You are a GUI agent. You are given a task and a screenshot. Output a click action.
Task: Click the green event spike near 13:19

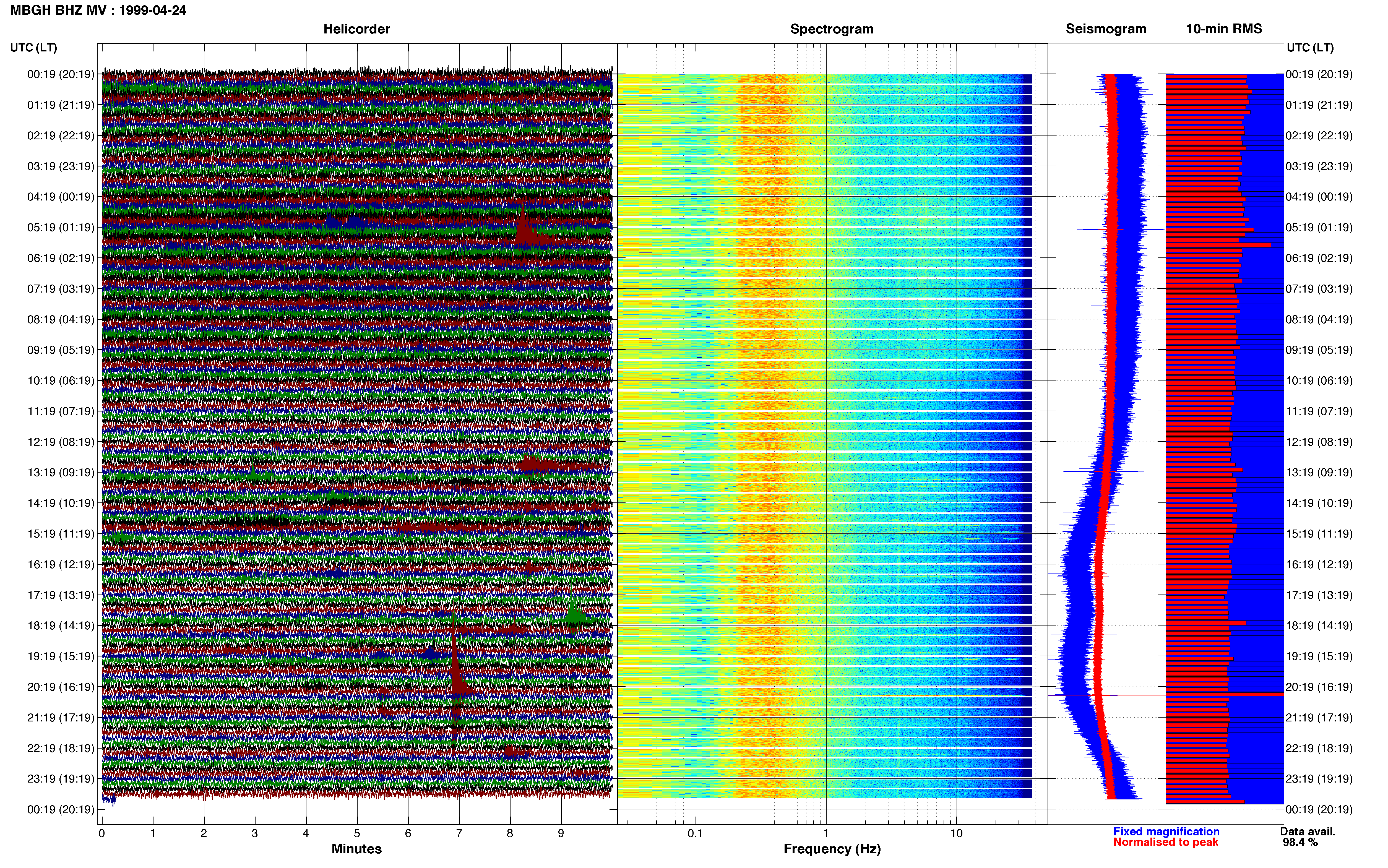pos(253,474)
